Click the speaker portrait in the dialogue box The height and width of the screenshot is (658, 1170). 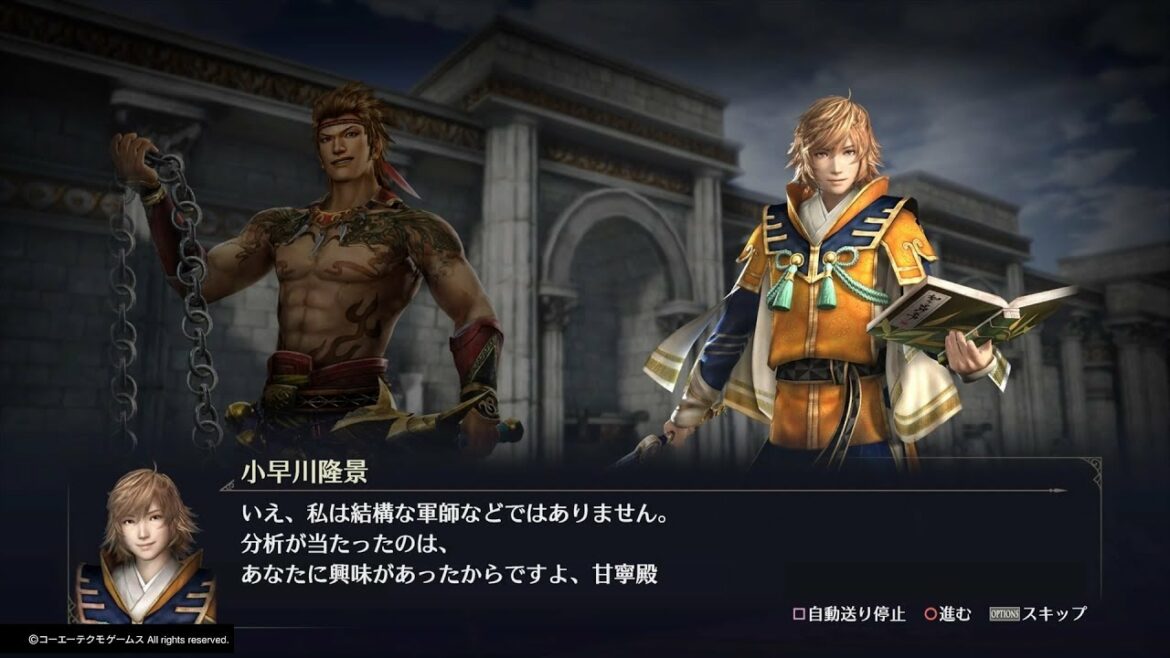(x=145, y=547)
